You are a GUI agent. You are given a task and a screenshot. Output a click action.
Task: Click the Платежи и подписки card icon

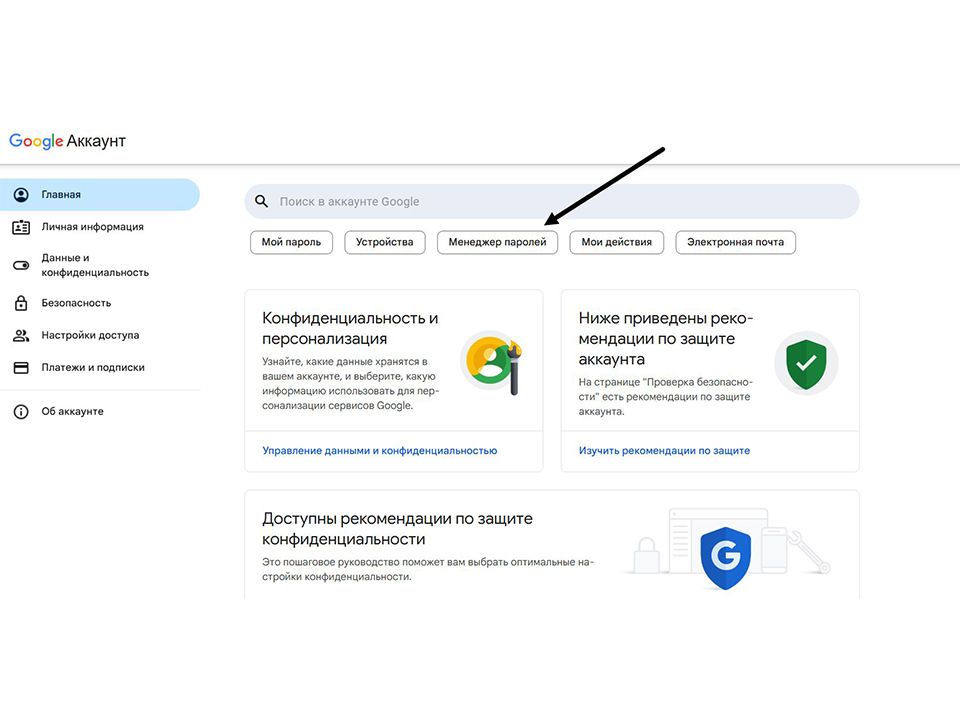(21, 367)
